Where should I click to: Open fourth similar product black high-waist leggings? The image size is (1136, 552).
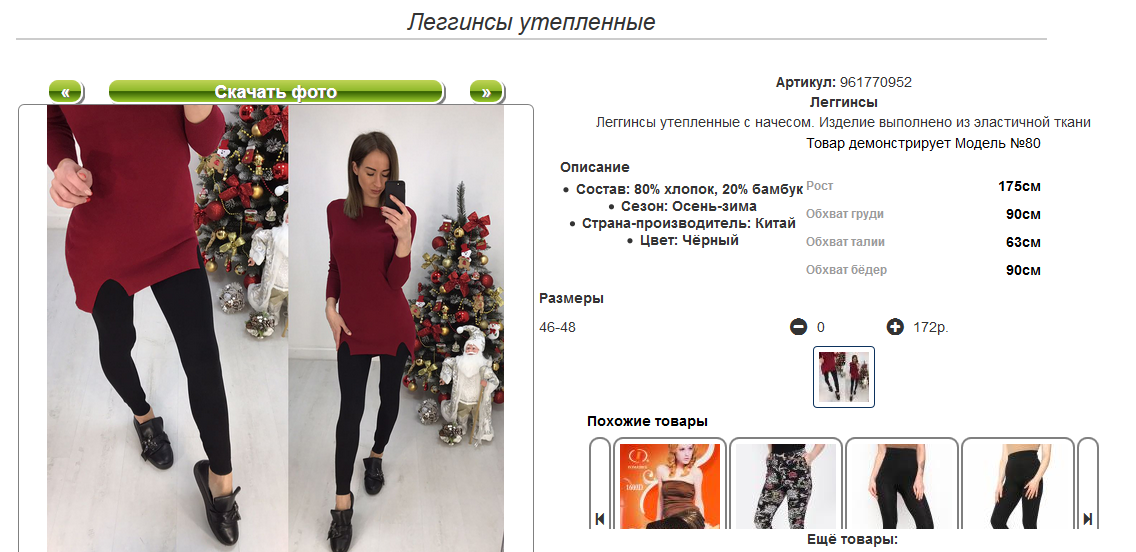(1018, 483)
